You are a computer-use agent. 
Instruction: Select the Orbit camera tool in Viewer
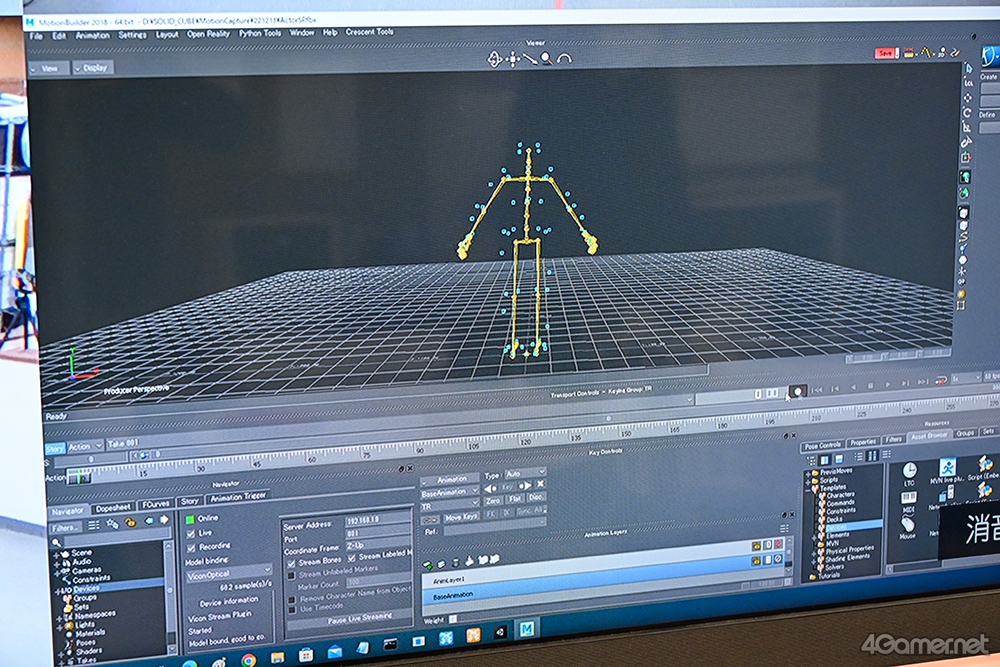click(x=495, y=59)
